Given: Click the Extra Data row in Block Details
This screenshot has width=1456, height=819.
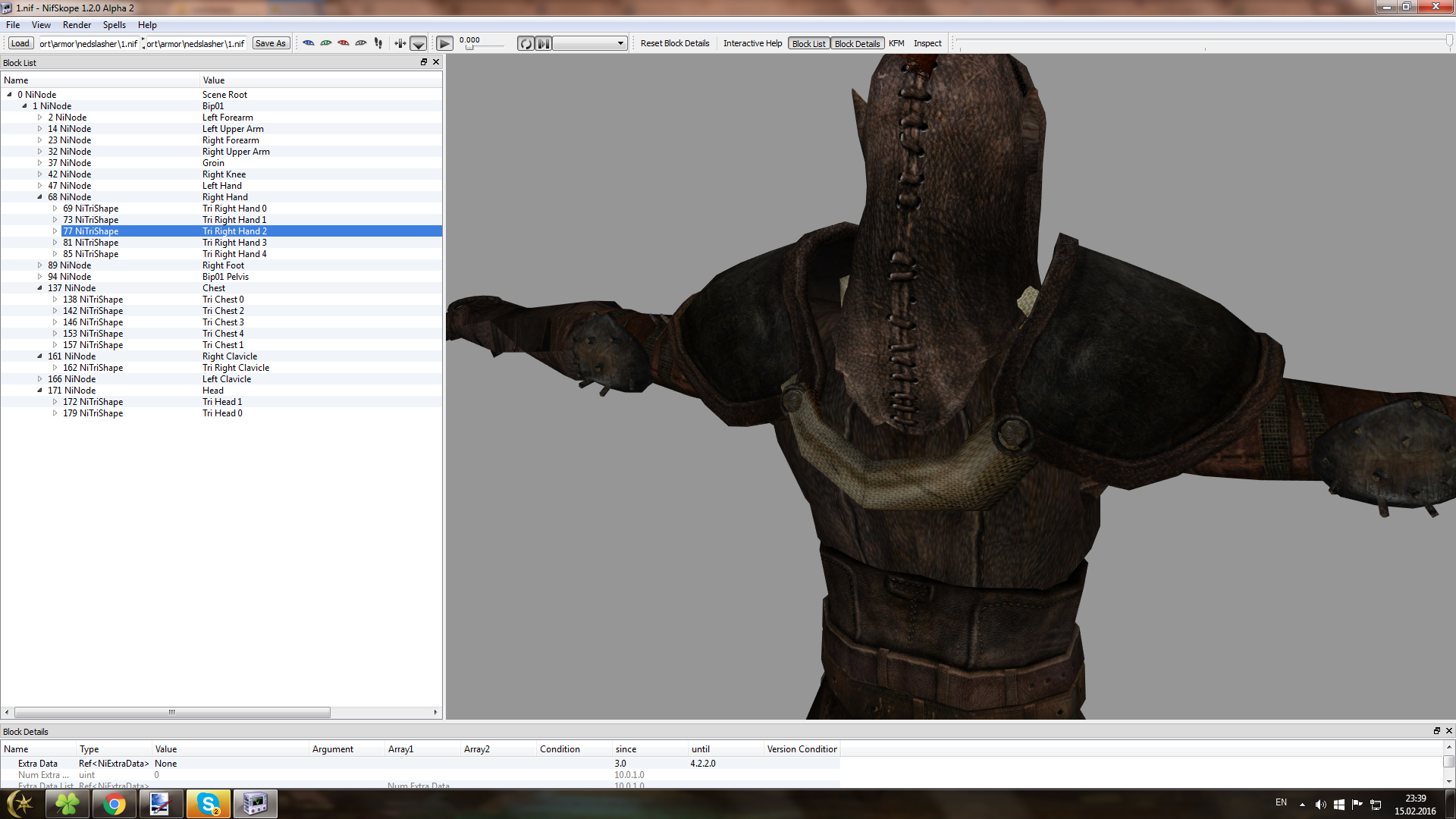Looking at the screenshot, I should coord(419,764).
